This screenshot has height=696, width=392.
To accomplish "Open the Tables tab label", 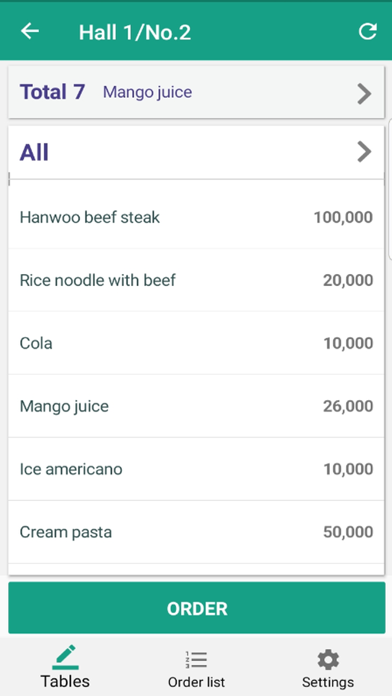I will click(x=65, y=681).
